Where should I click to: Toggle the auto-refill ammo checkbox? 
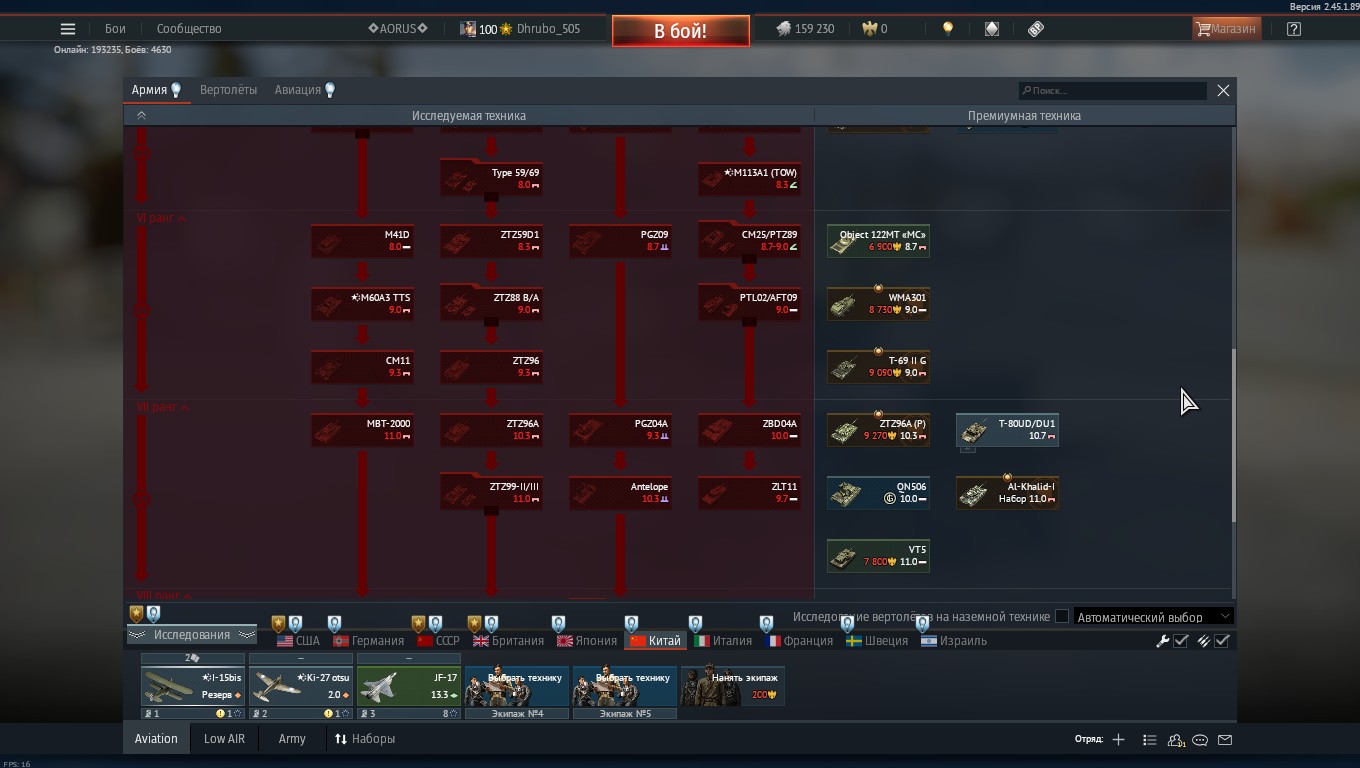[1222, 641]
